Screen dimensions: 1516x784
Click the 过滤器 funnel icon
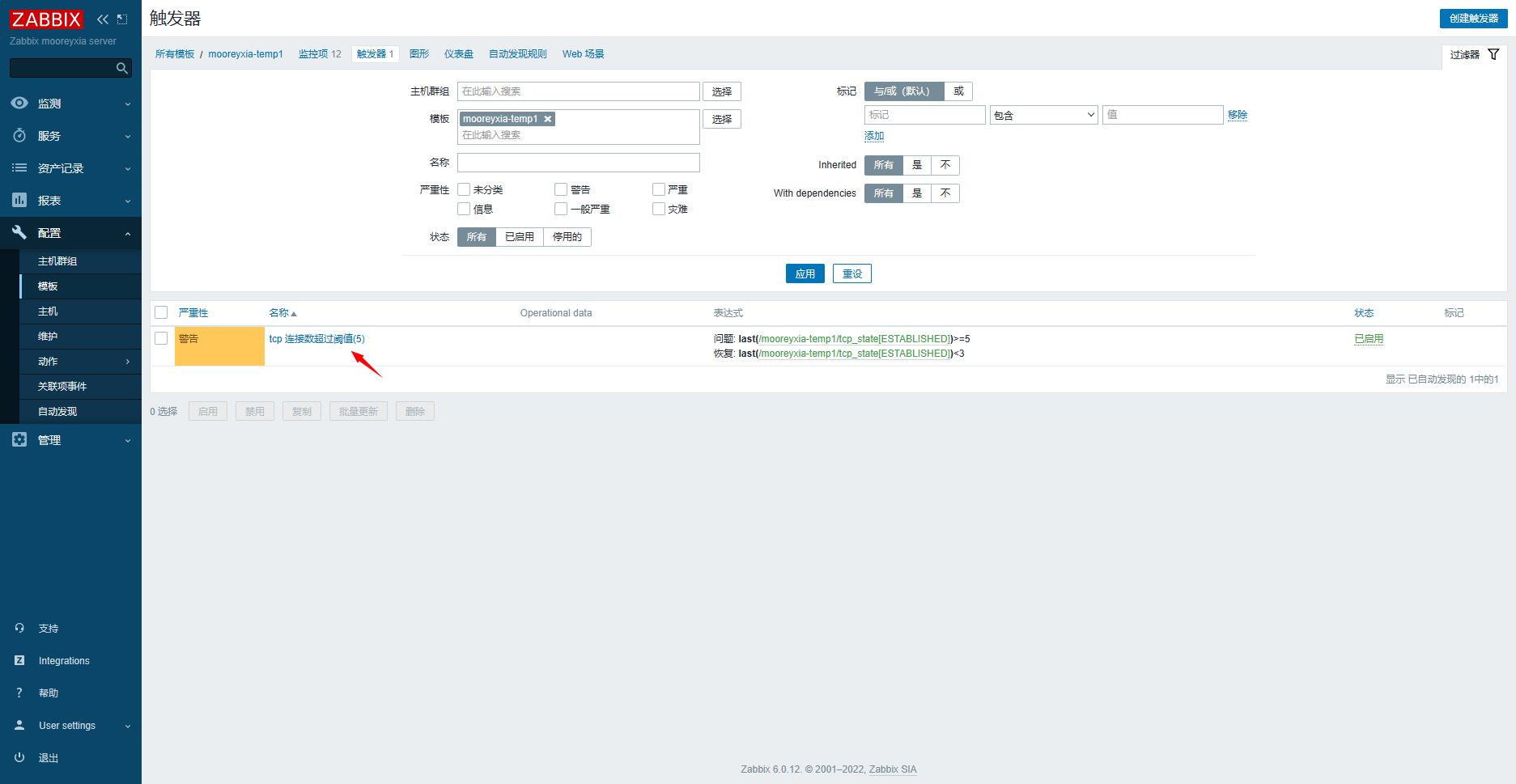[1493, 54]
